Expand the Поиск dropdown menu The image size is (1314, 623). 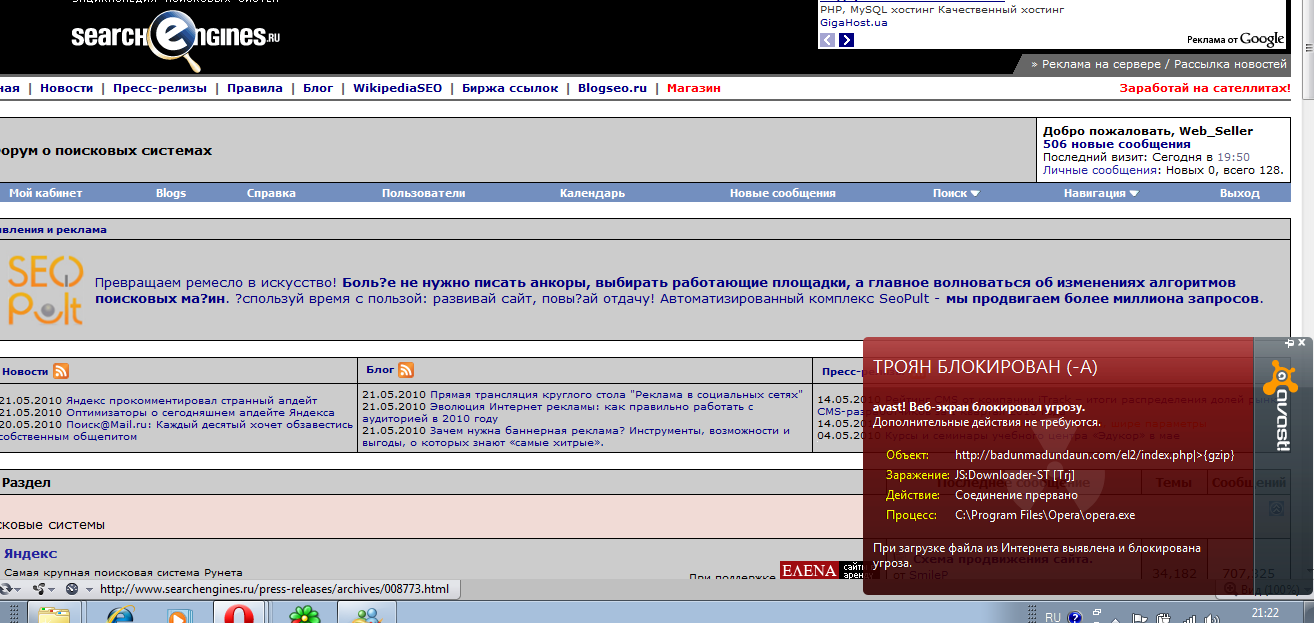[956, 193]
